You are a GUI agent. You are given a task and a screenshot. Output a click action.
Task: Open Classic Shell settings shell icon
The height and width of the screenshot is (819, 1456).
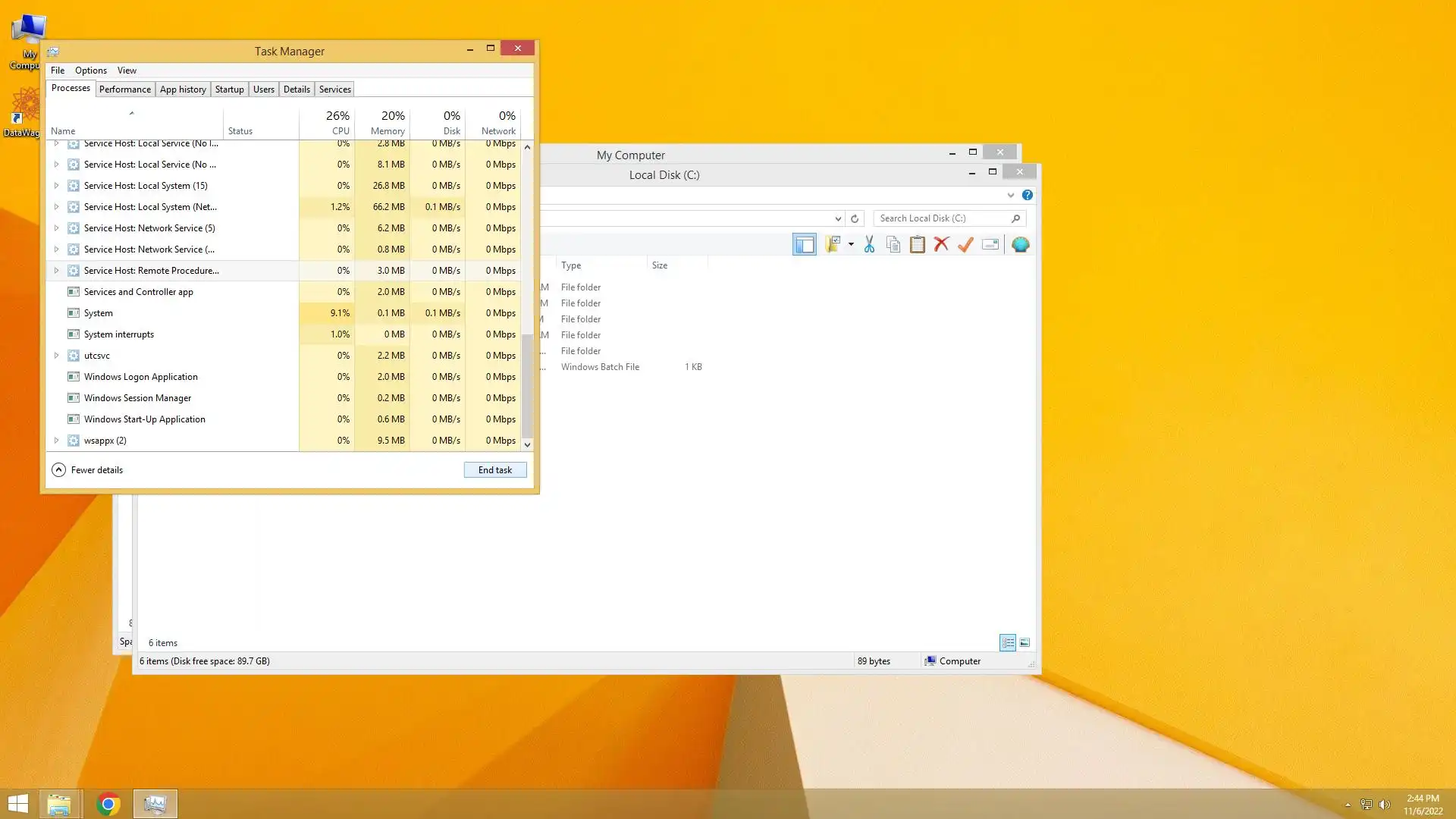click(1021, 244)
